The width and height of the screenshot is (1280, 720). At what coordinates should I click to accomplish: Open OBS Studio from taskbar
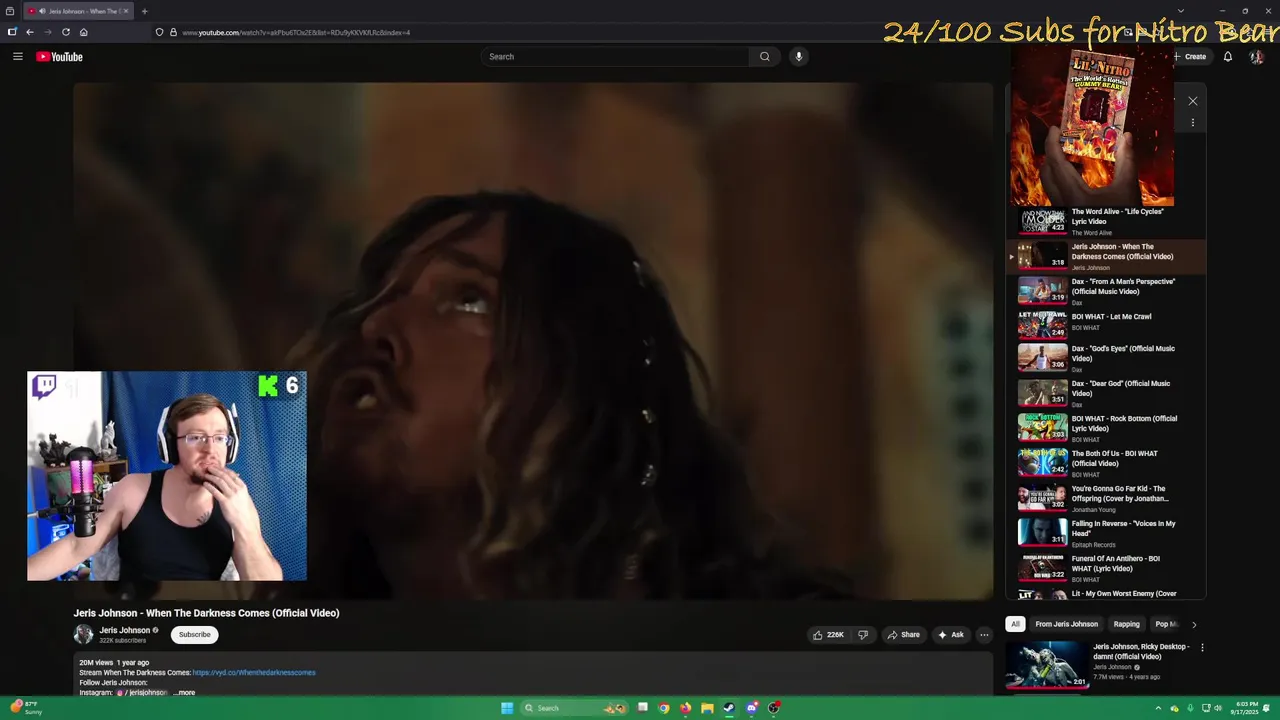pos(774,708)
